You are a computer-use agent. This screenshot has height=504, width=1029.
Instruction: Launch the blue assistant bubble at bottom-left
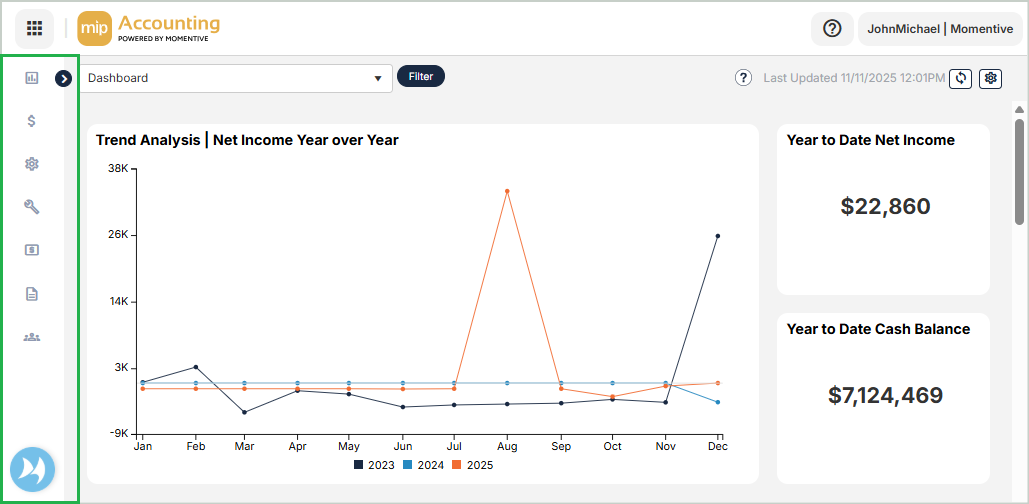coord(32,469)
